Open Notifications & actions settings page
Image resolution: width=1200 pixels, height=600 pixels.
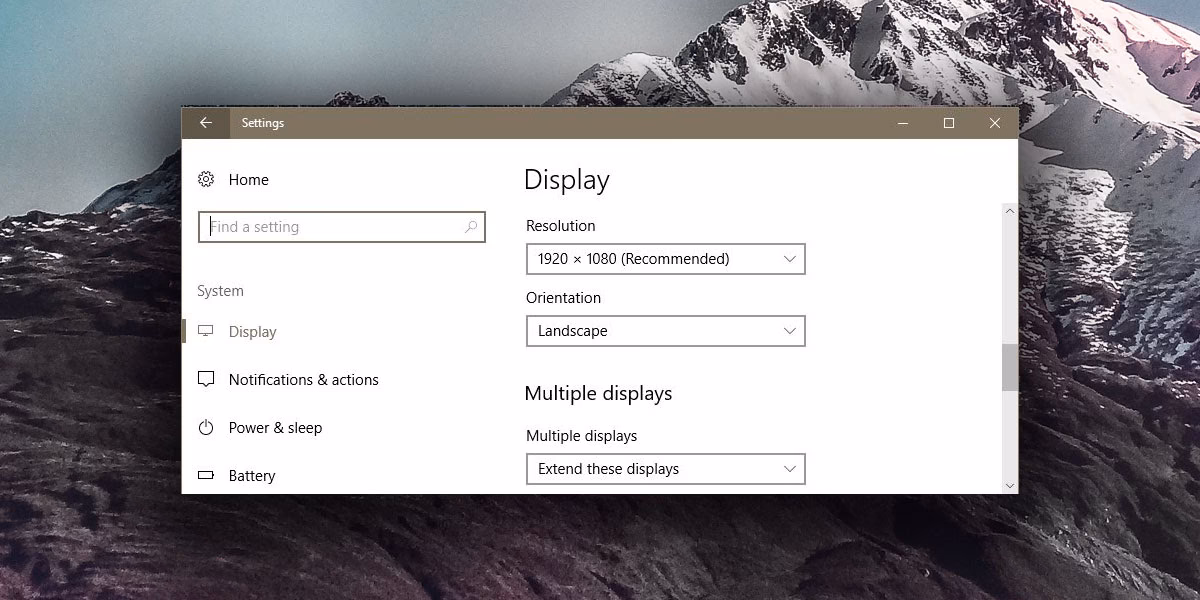pyautogui.click(x=304, y=379)
